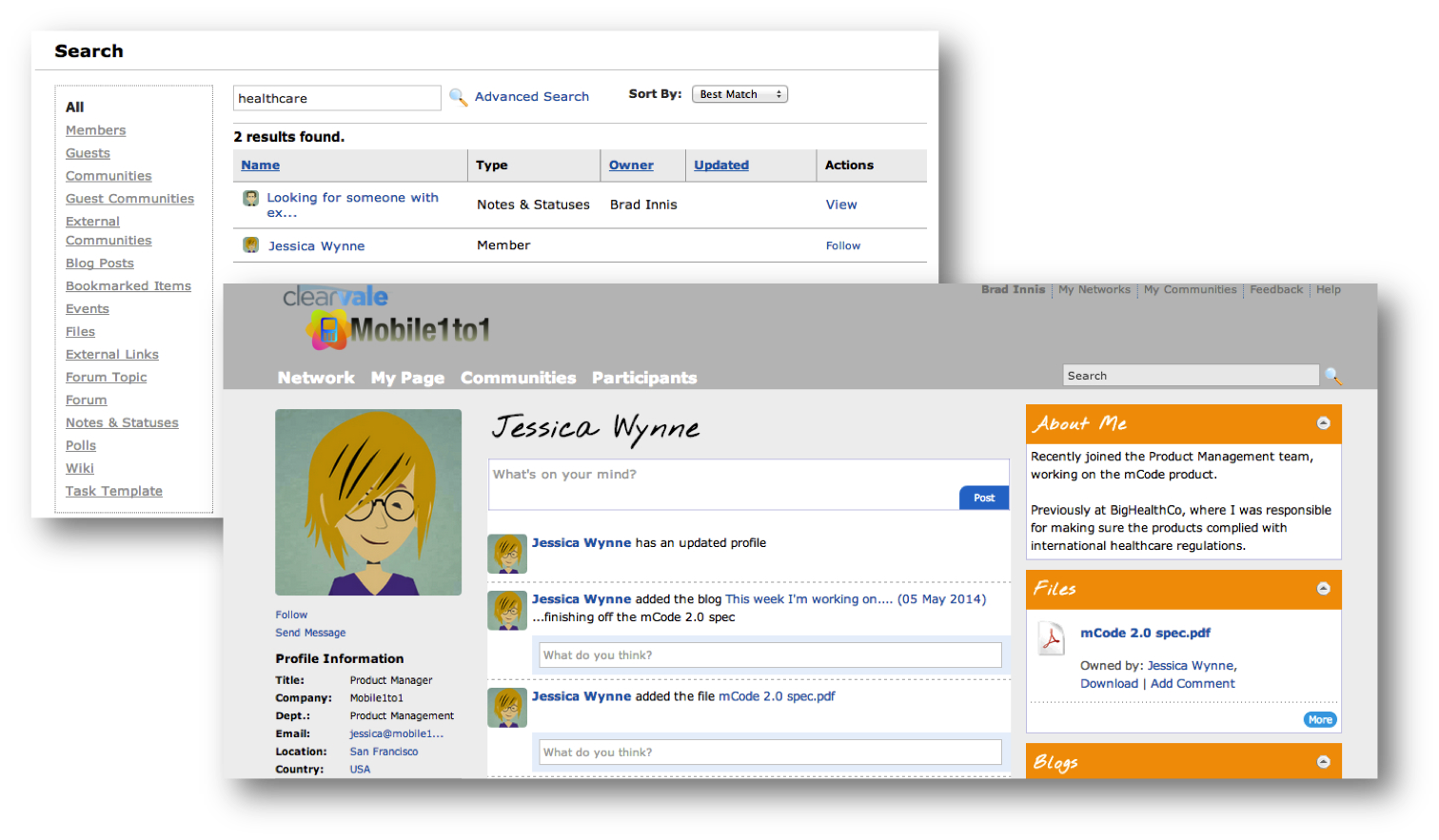The image size is (1439, 840).
Task: Click the Advanced Search link
Action: click(x=531, y=97)
